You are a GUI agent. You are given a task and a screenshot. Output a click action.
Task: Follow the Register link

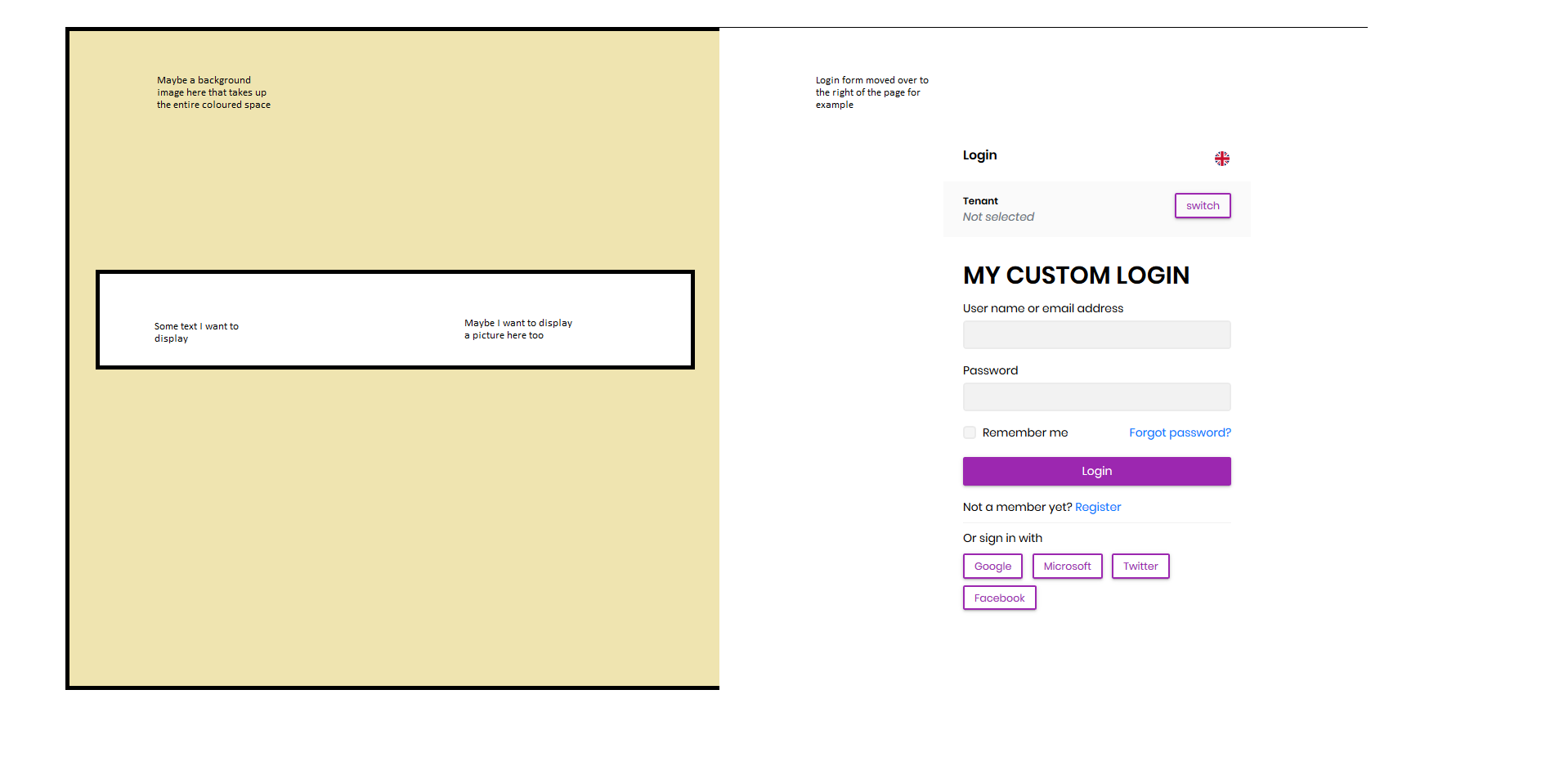point(1097,507)
